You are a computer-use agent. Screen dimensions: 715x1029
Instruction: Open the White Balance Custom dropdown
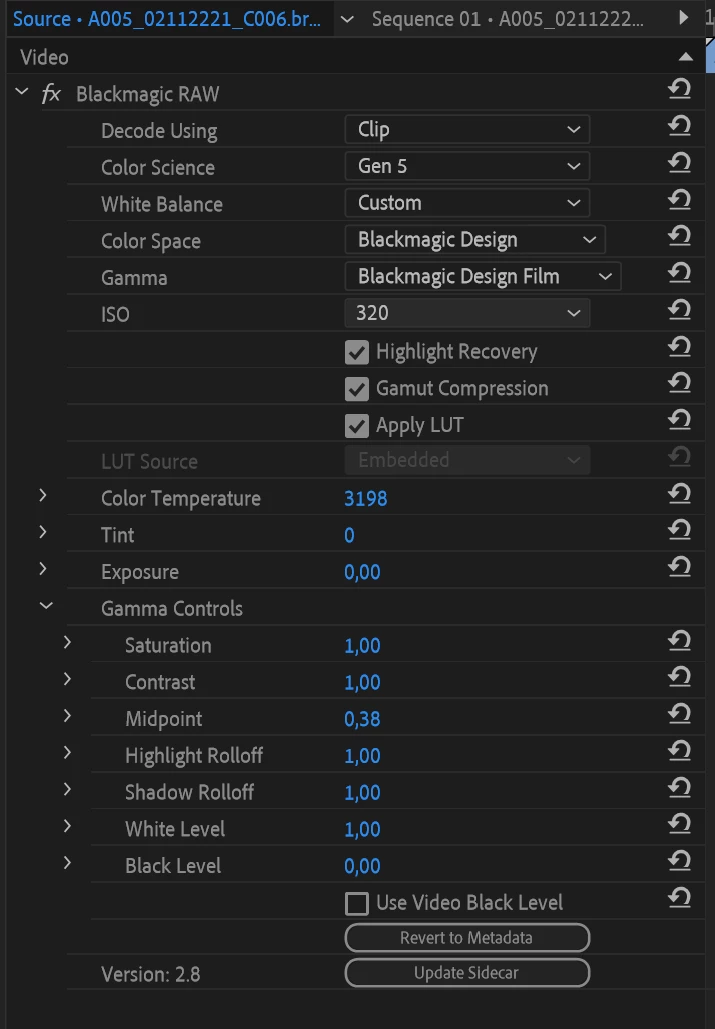click(x=467, y=203)
